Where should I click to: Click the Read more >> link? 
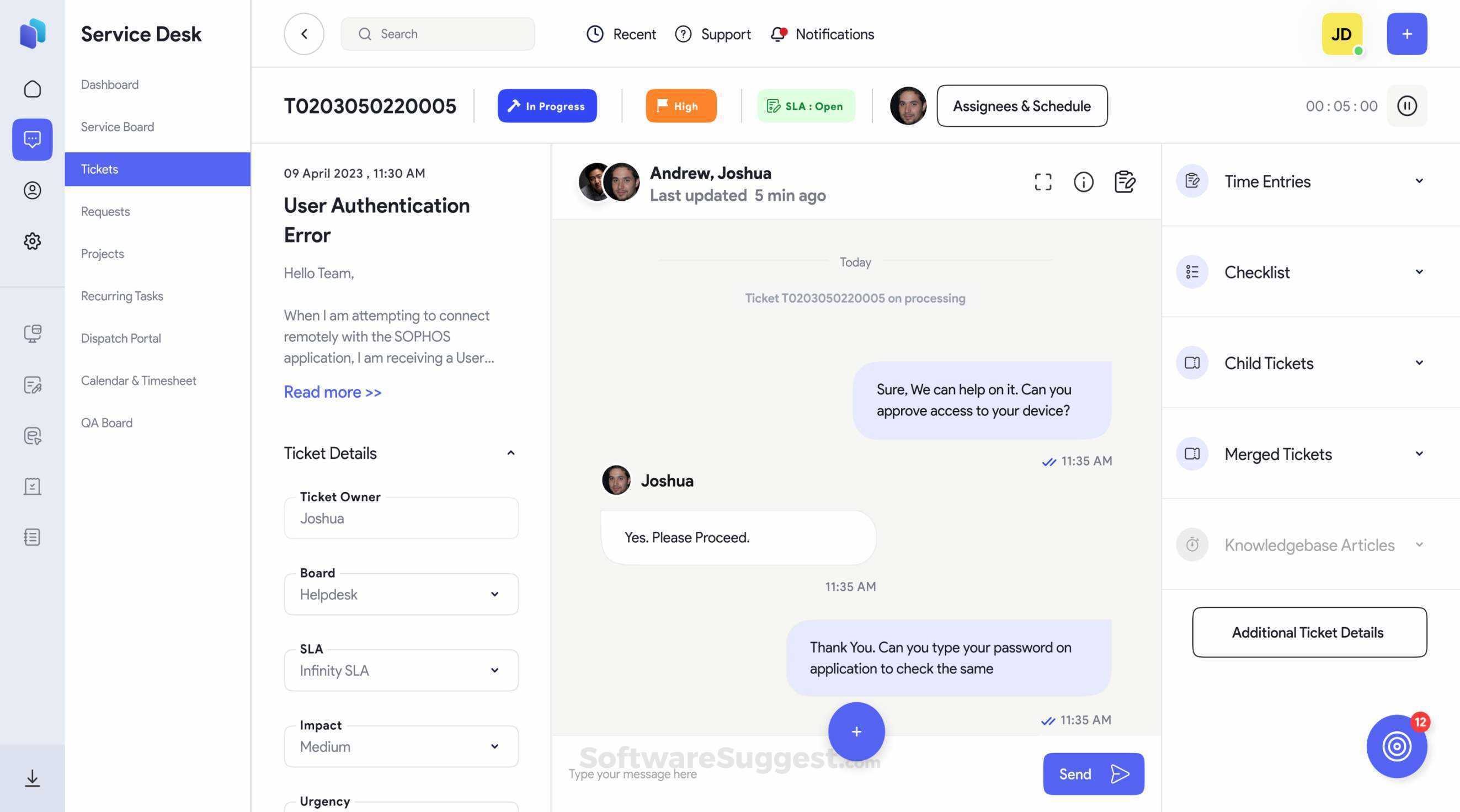pyautogui.click(x=332, y=392)
